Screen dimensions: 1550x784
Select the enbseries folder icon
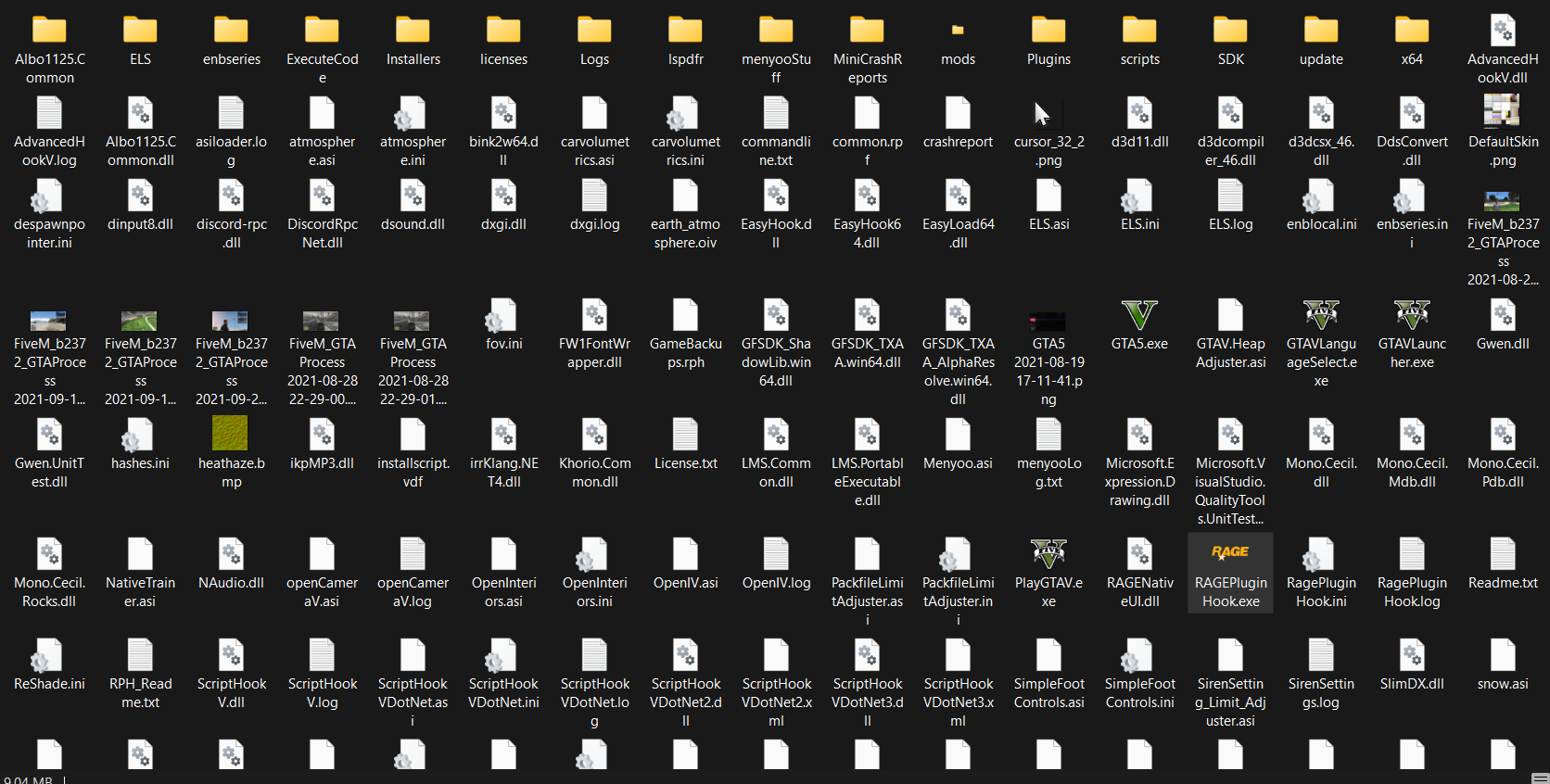pos(232,30)
